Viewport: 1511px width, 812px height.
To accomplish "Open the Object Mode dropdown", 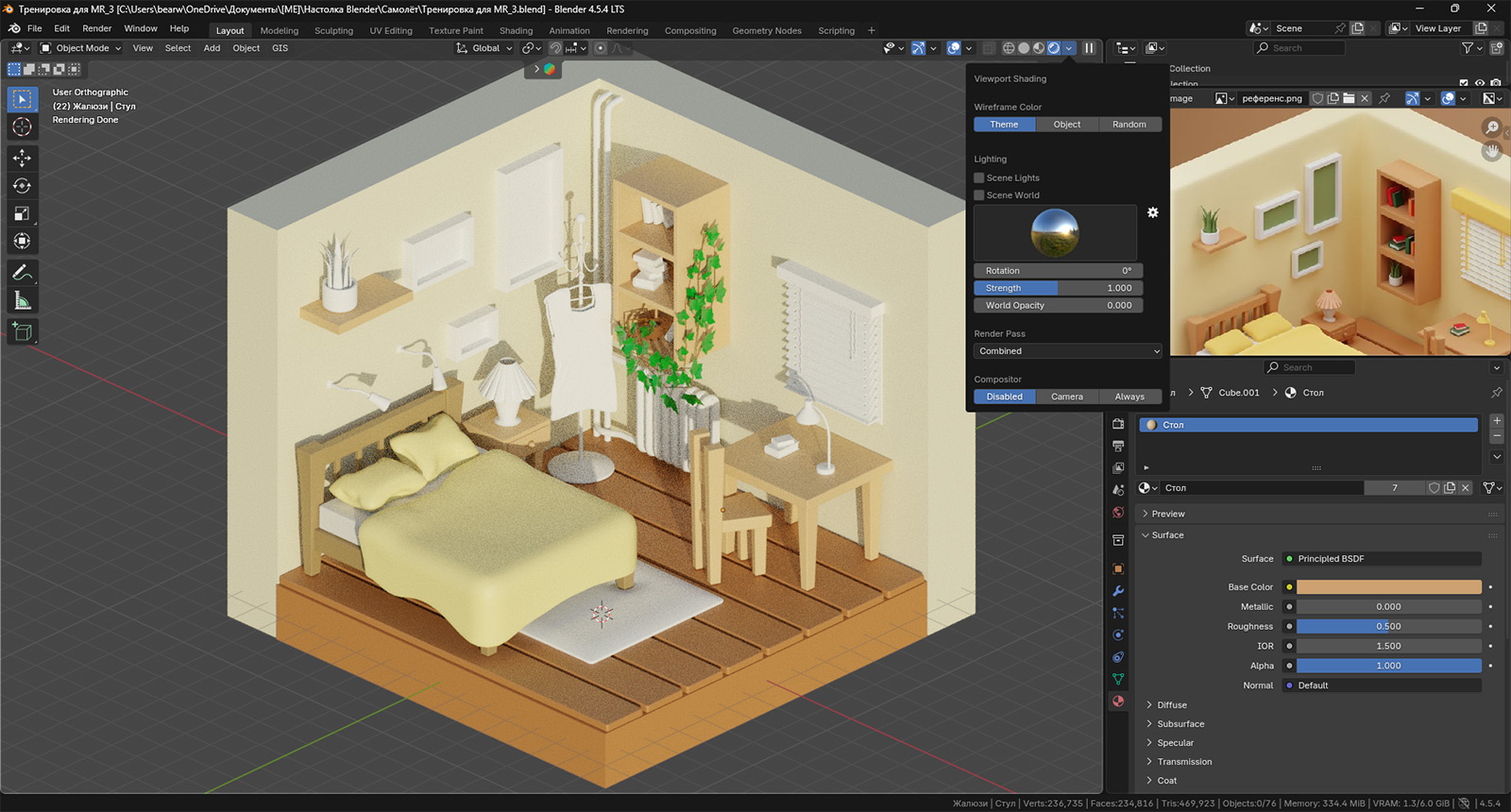I will (81, 48).
